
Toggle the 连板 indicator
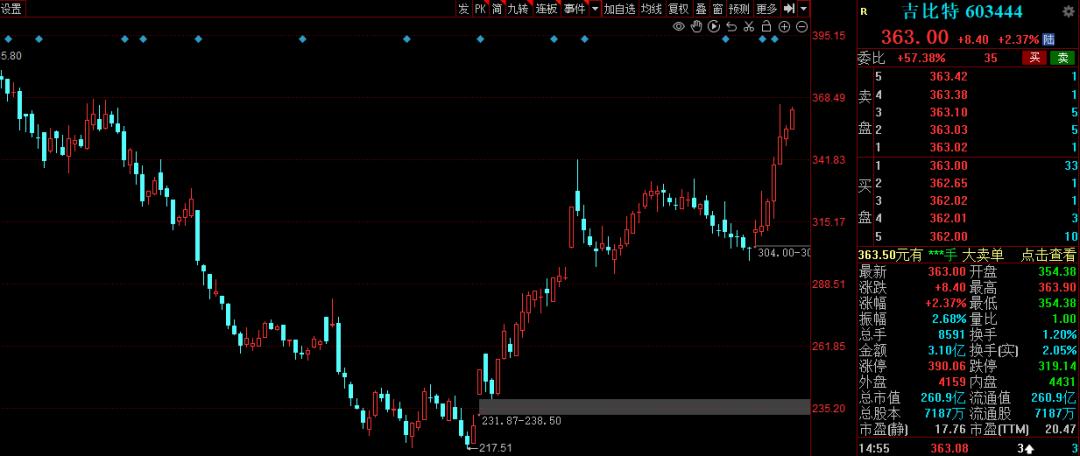547,9
